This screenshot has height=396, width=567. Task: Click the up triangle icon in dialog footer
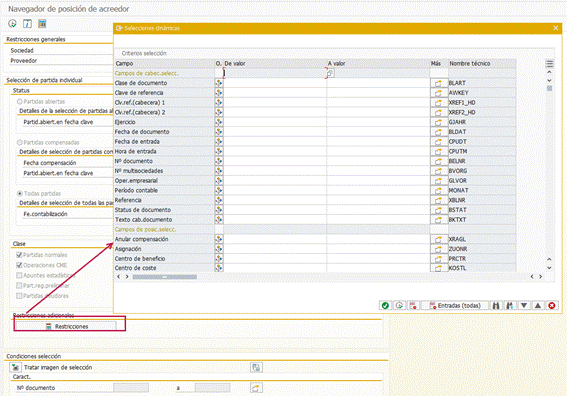point(538,306)
